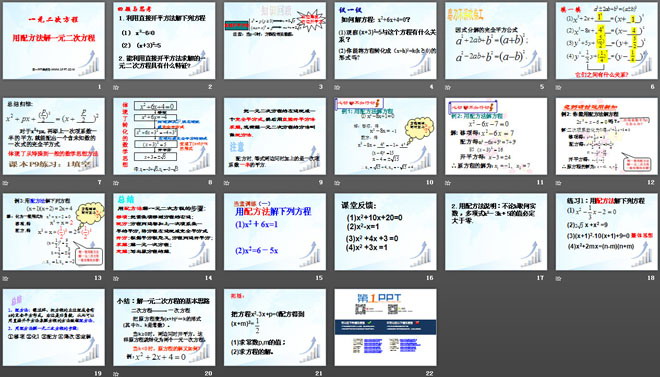
Task: Select slide 17 thumbnail
Action: click(496, 232)
